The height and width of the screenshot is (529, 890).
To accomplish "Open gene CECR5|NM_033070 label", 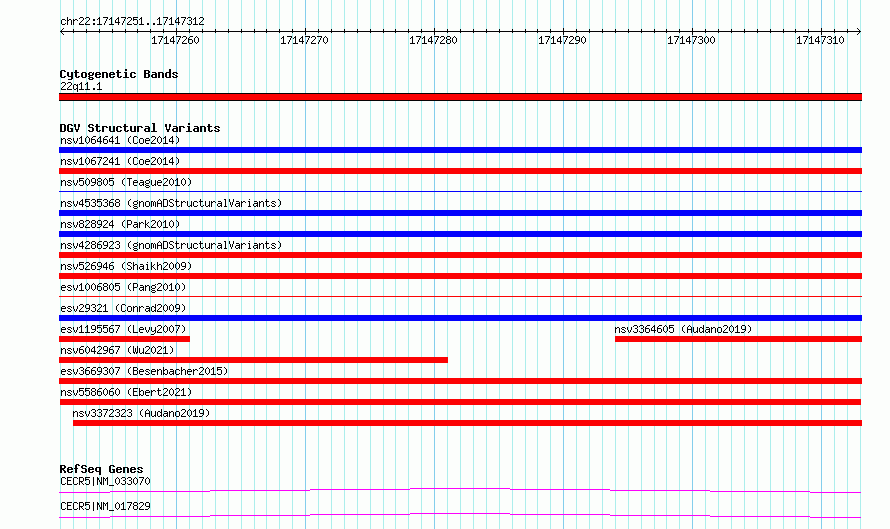I will pyautogui.click(x=105, y=481).
